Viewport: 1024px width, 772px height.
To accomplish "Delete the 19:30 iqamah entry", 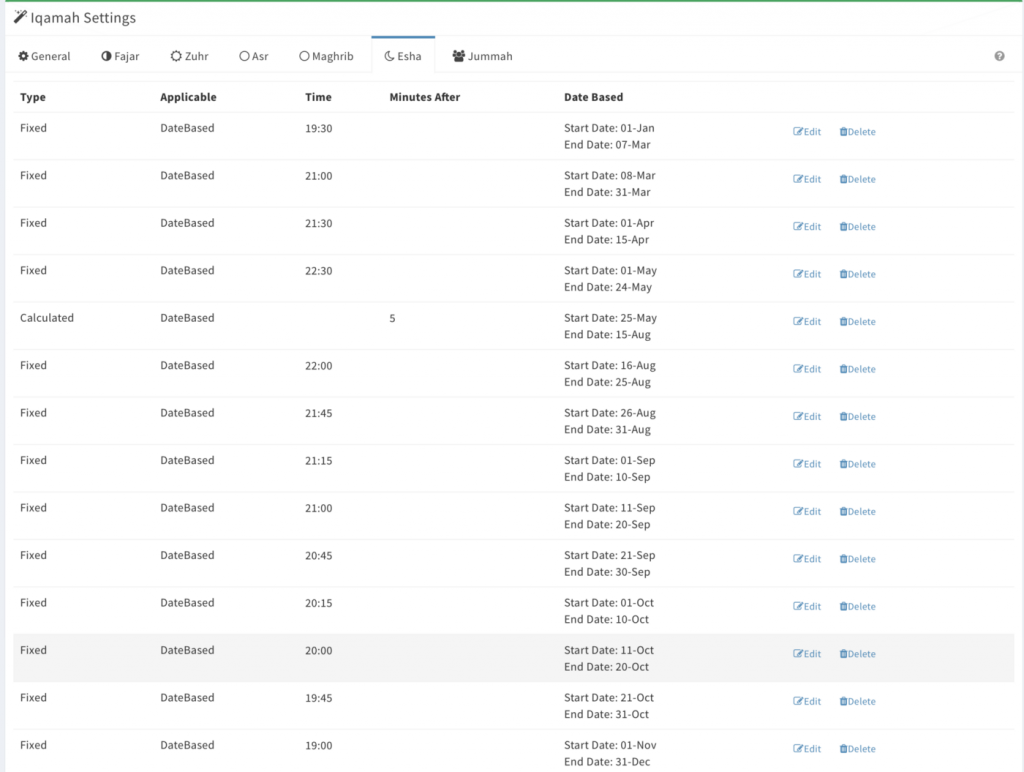I will pos(857,132).
